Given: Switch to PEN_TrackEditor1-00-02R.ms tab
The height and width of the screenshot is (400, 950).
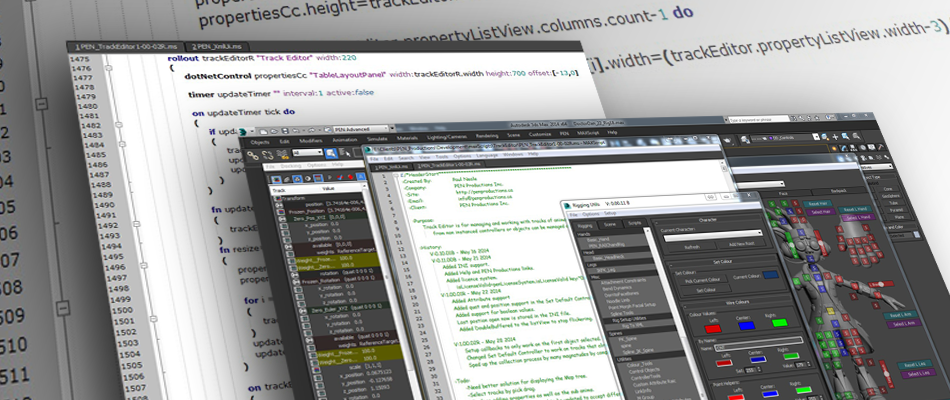Looking at the screenshot, I should [x=125, y=46].
